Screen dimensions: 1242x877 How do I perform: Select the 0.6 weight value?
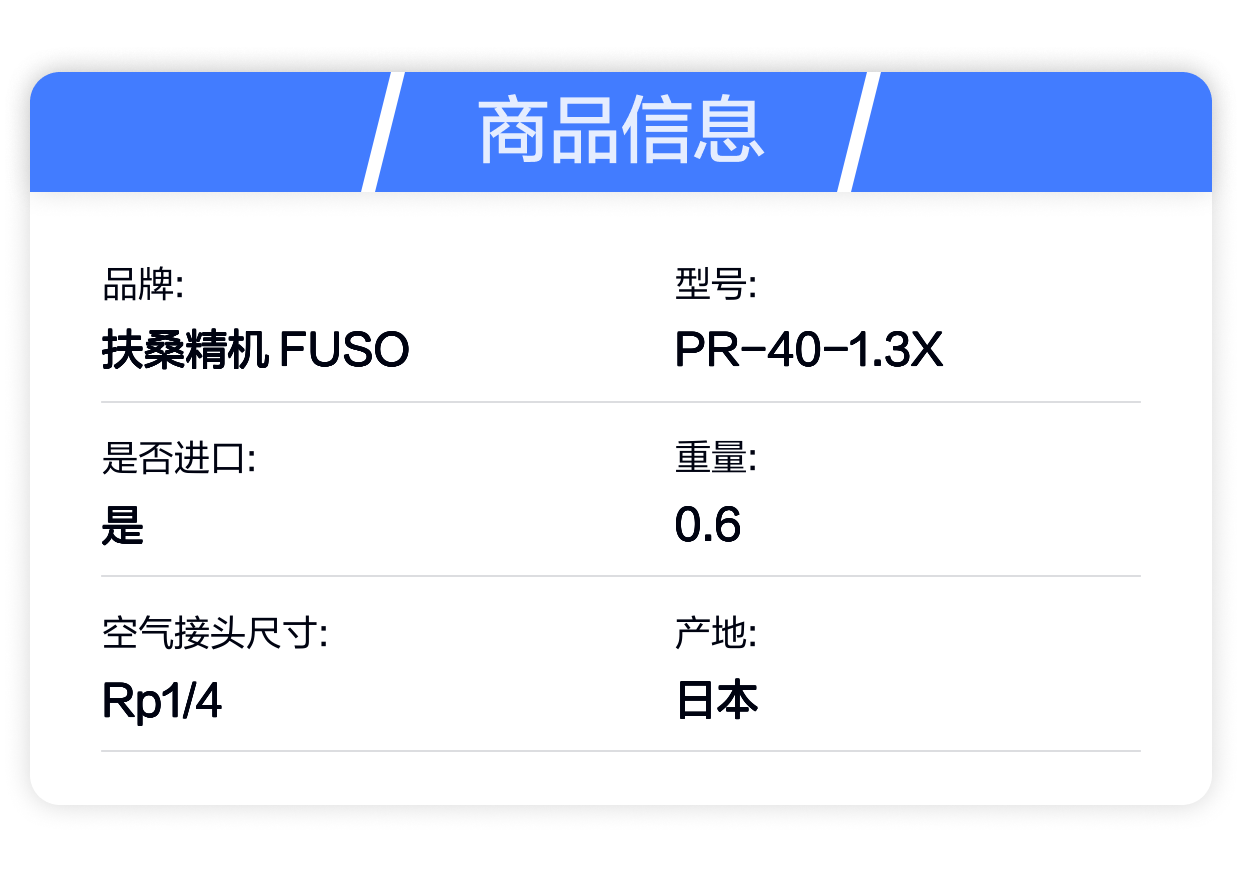coord(708,526)
